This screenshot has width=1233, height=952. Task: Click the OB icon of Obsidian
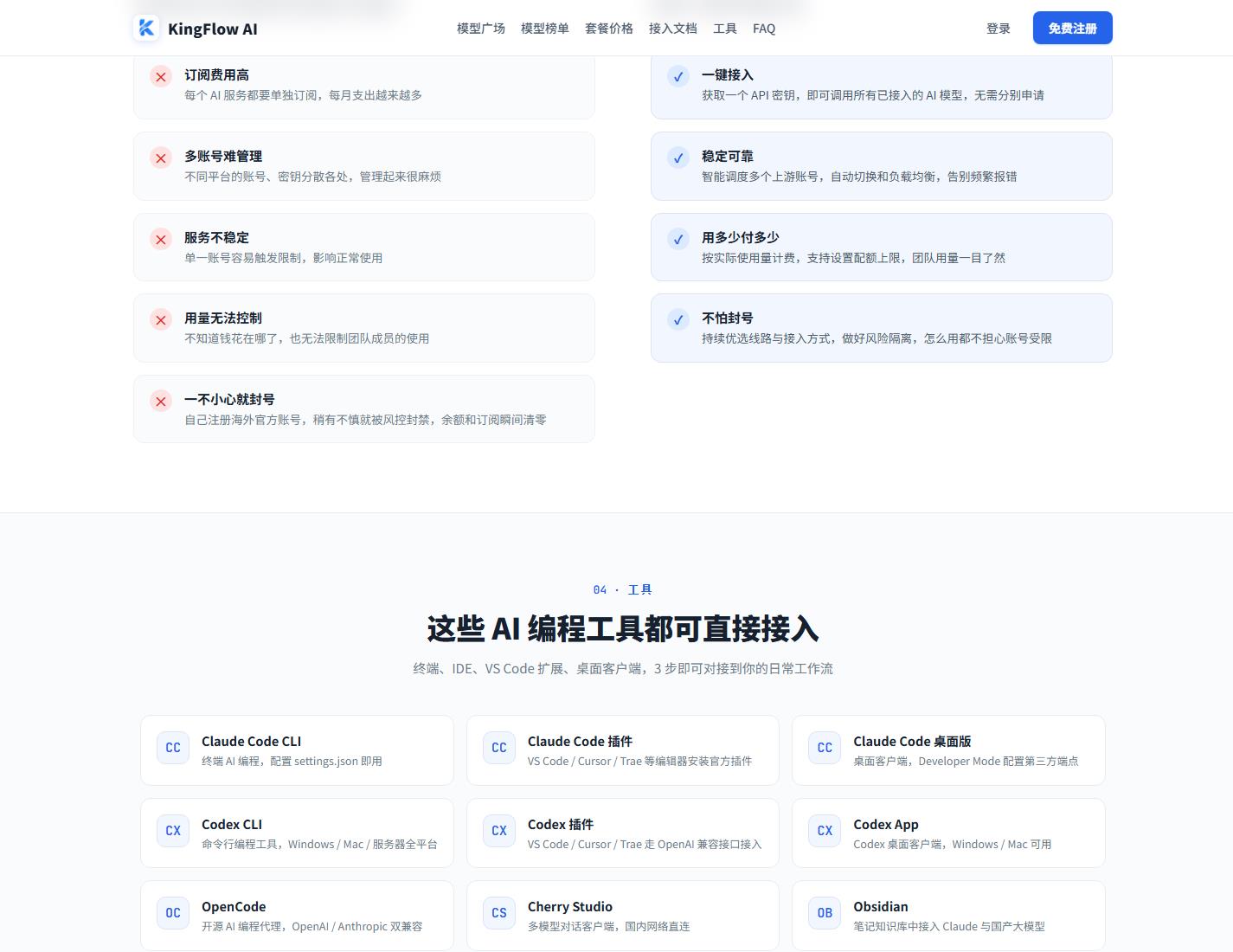(825, 913)
